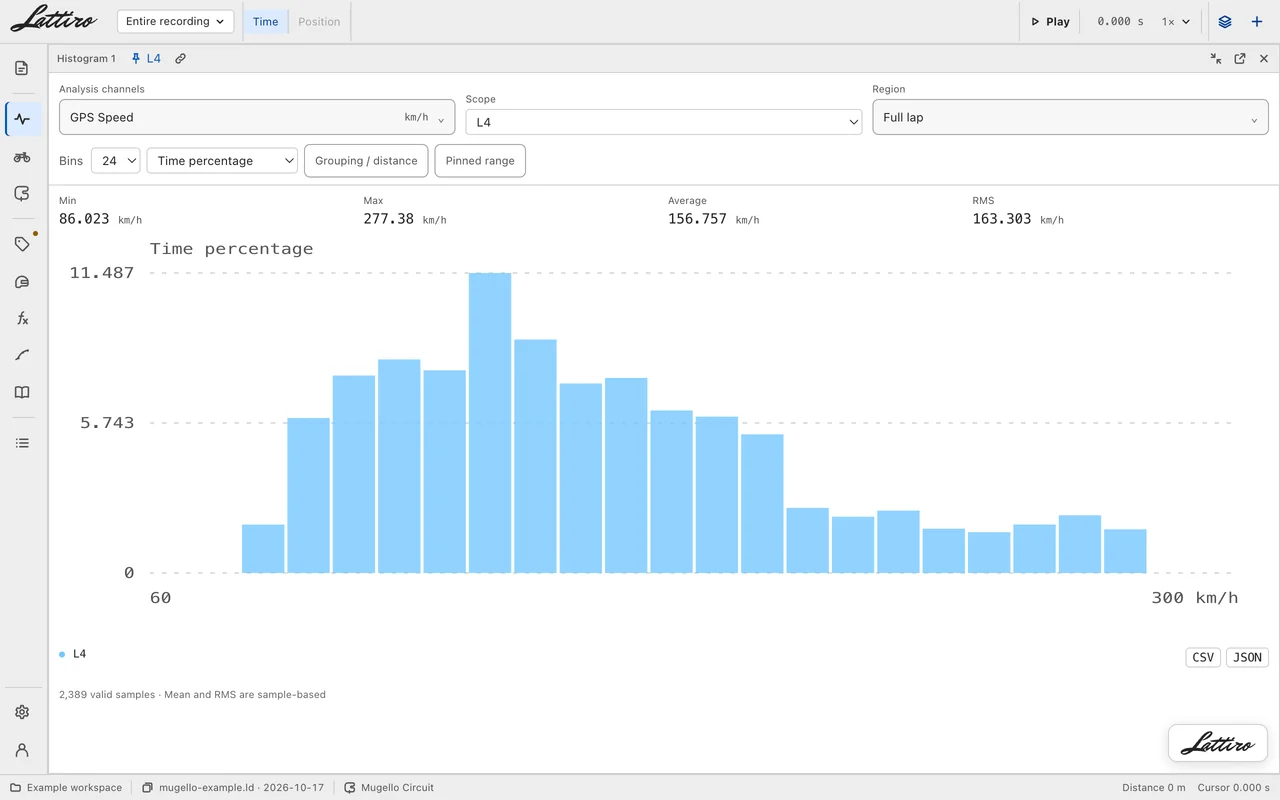Open the motorcycle icon in the sidebar

[22, 157]
